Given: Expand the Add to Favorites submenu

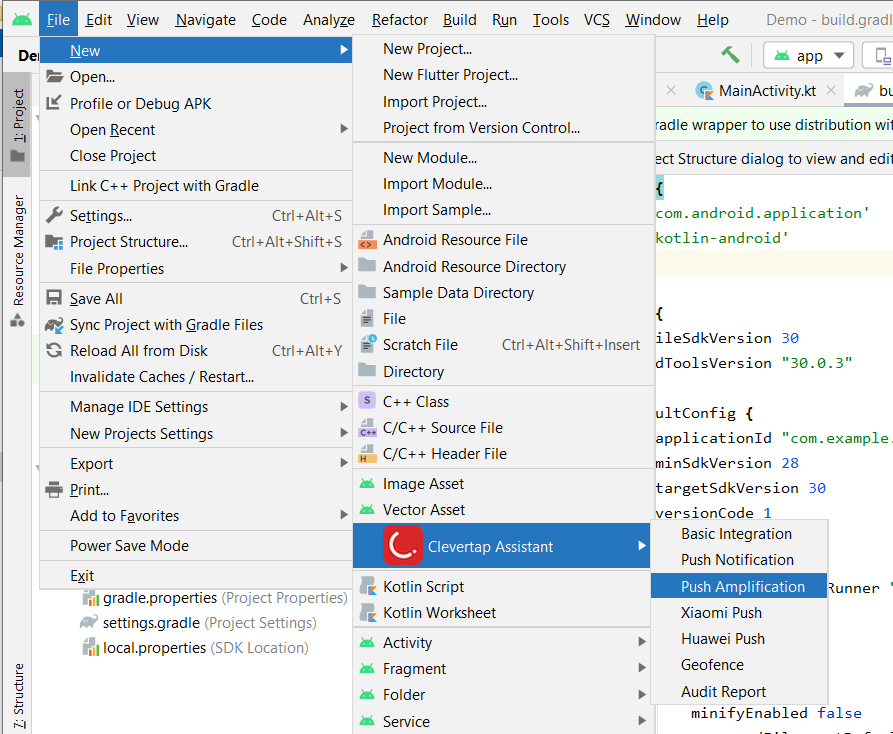Looking at the screenshot, I should click(x=343, y=515).
